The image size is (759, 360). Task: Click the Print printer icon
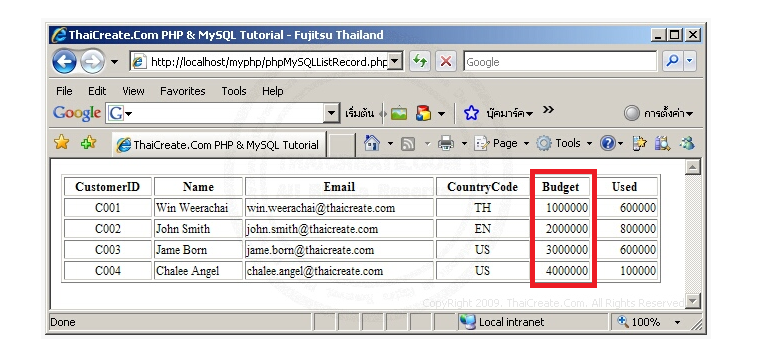pos(446,143)
